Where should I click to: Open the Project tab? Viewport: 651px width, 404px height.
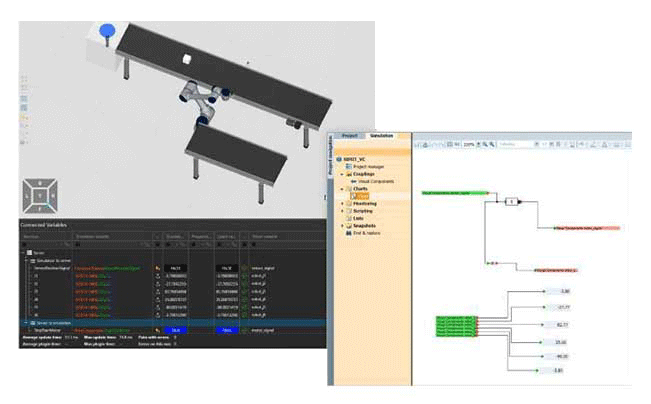click(349, 135)
